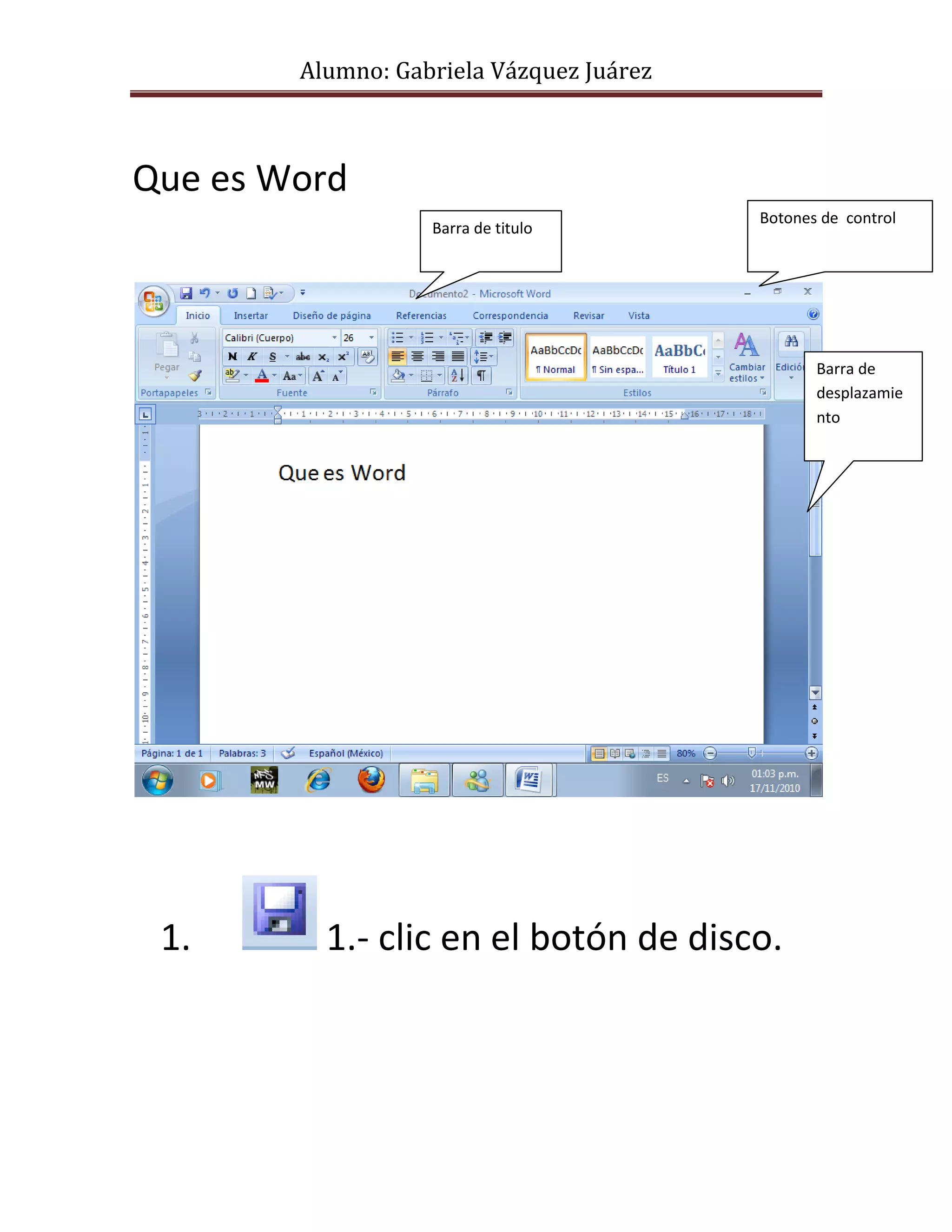Click the Clear Formatting eraser icon
This screenshot has height=1232, width=952.
pos(367,357)
